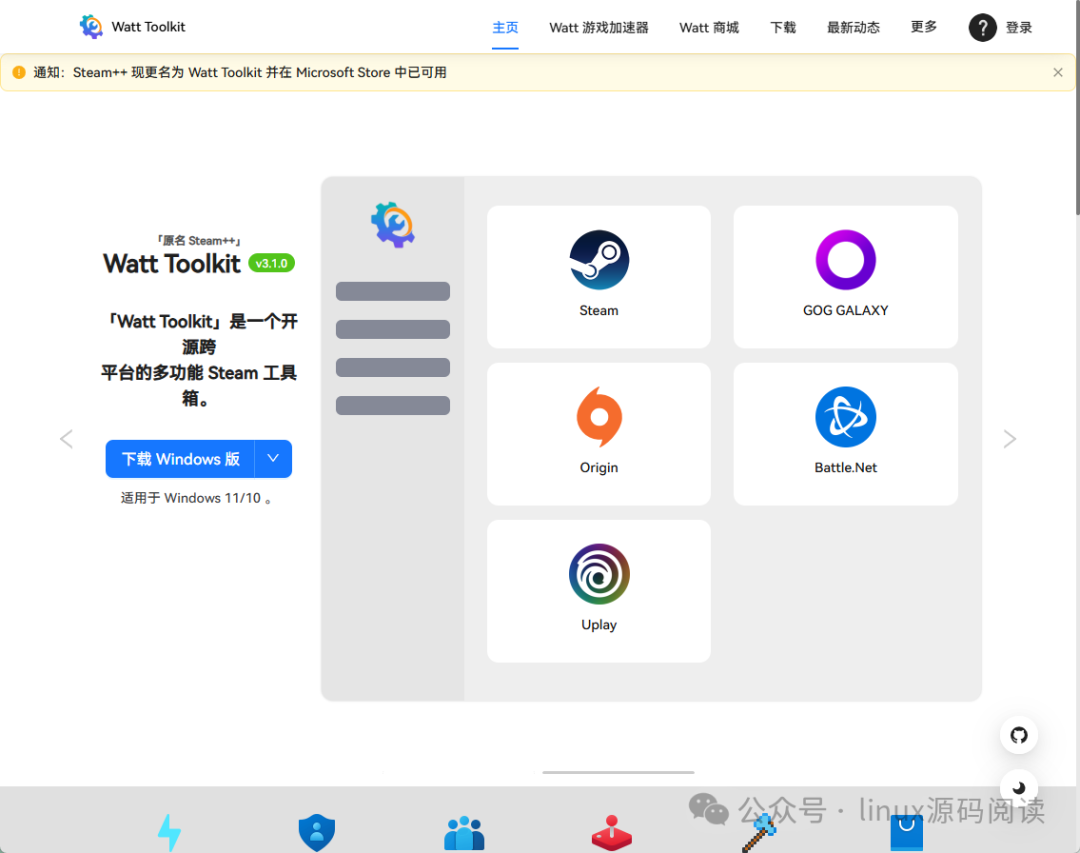Click the orange notice warning icon

(x=19, y=72)
